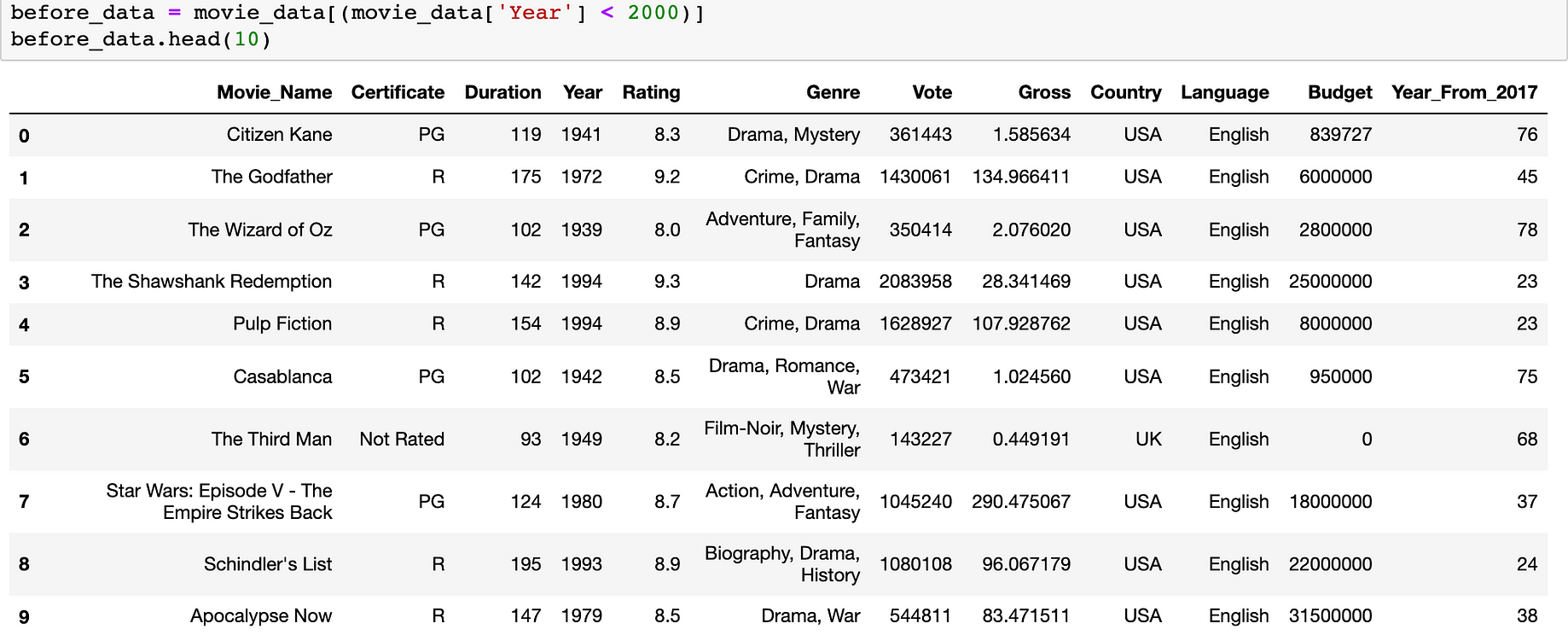Select the Pulp Fiction cell
1568x641 pixels.
282,323
